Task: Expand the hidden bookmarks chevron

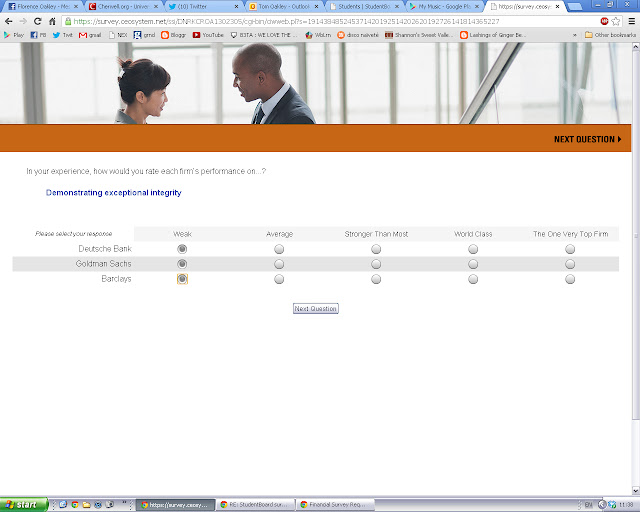Action: tap(575, 35)
